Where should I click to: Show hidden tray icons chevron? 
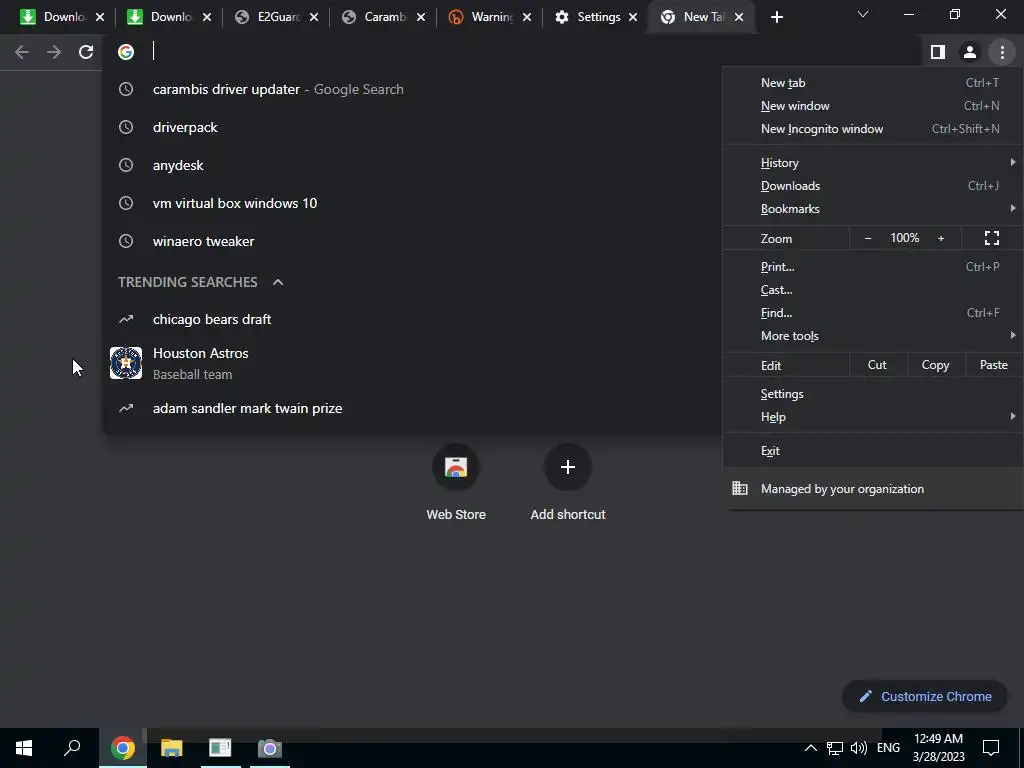coord(810,748)
